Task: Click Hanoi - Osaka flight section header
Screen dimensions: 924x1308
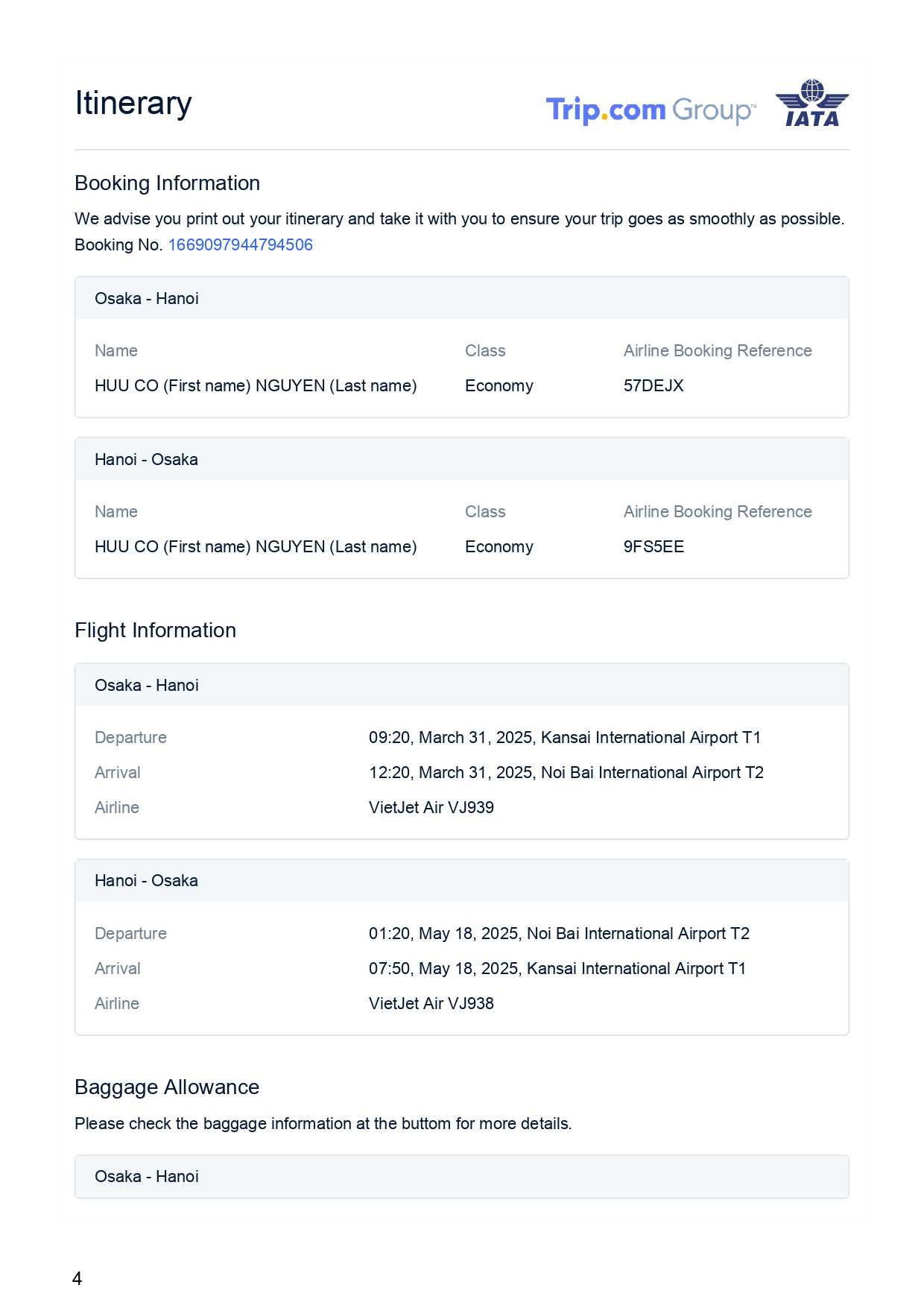Action: 146,881
